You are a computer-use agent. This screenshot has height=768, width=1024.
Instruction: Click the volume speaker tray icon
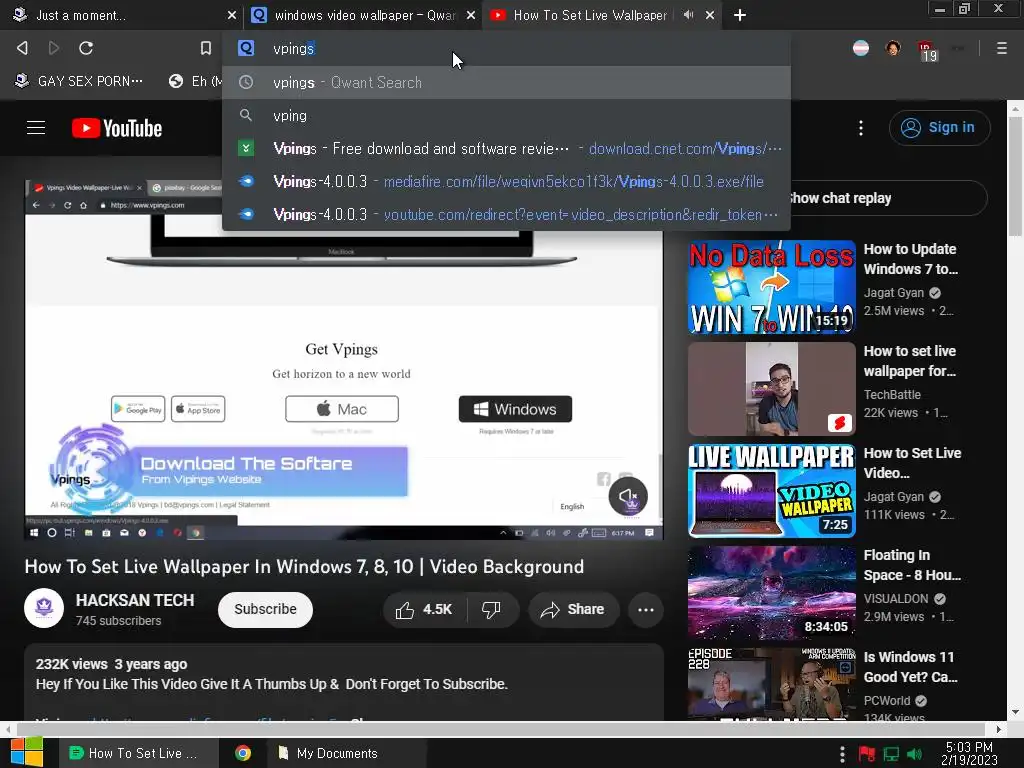pyautogui.click(x=915, y=754)
